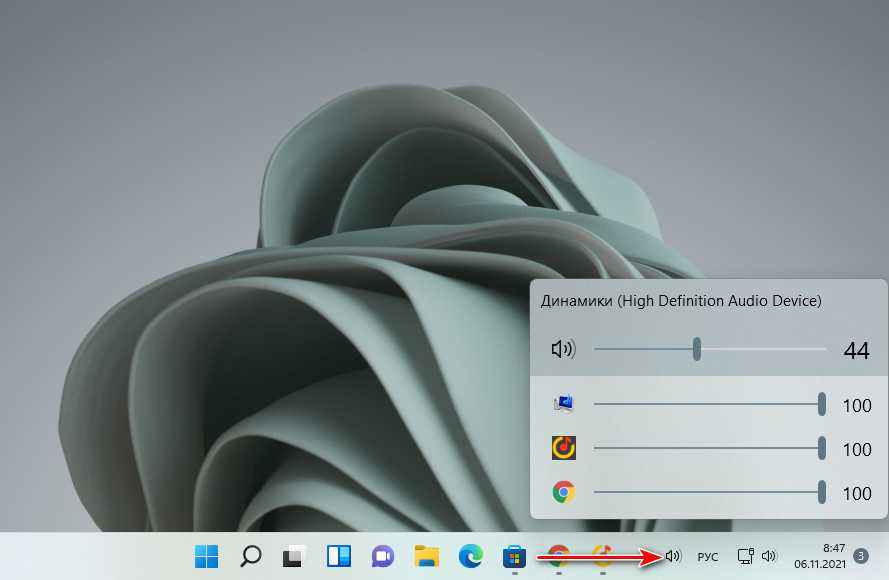Image resolution: width=889 pixels, height=580 pixels.
Task: Open the Widgets panel from taskbar
Action: [x=337, y=556]
